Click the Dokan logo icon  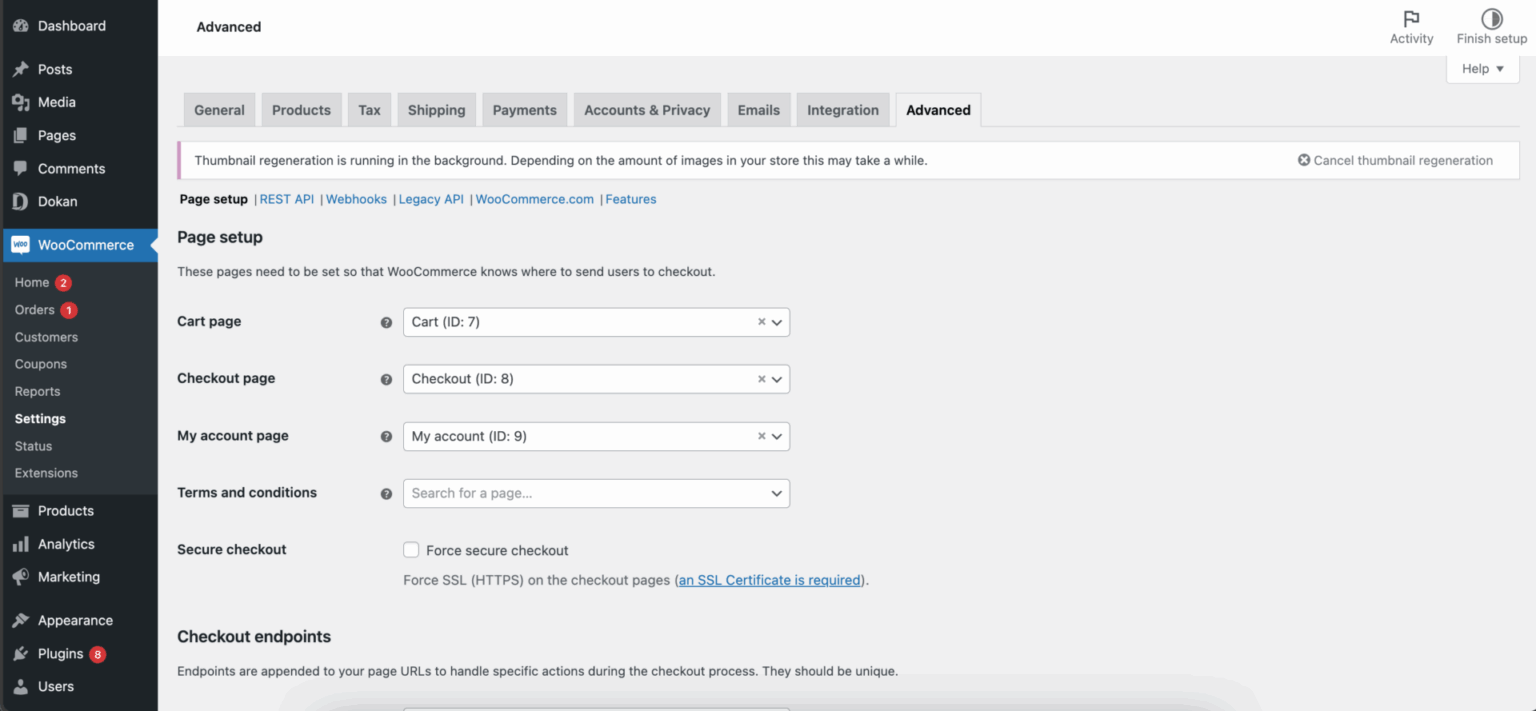coord(20,201)
